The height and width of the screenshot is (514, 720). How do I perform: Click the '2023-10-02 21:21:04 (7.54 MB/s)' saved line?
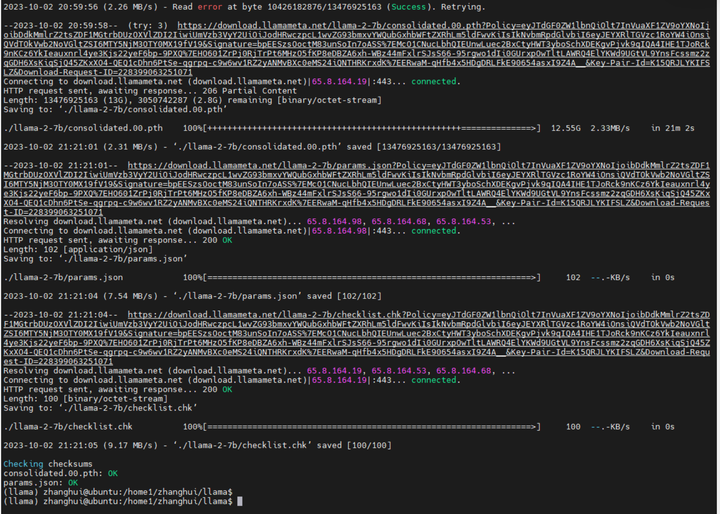click(x=192, y=296)
